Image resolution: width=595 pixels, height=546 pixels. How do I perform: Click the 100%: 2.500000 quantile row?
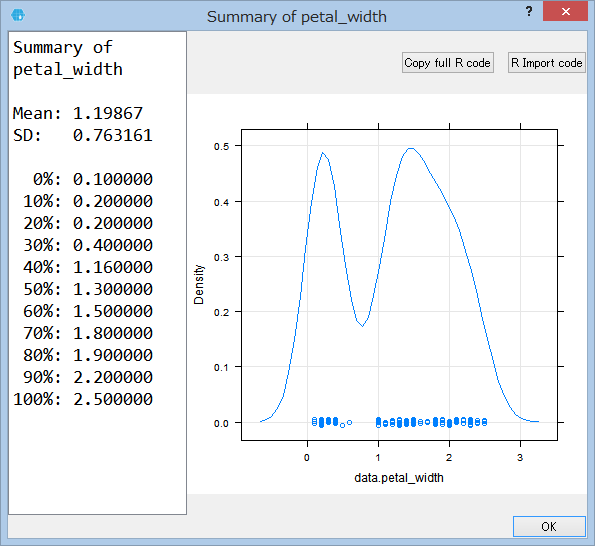click(83, 400)
